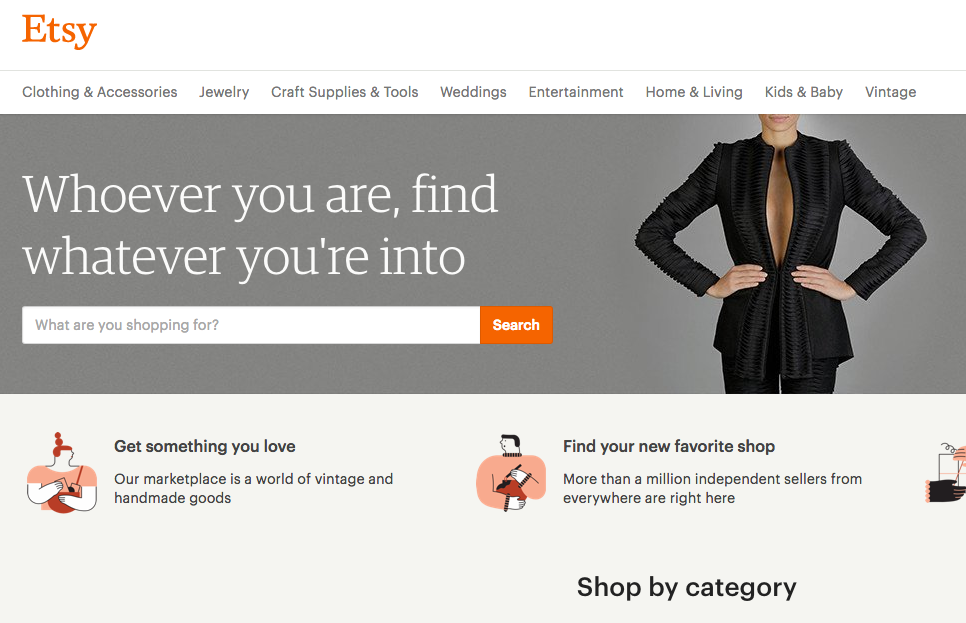Focus the 'What are you shopping for?' field
This screenshot has width=966, height=623.
pos(251,325)
